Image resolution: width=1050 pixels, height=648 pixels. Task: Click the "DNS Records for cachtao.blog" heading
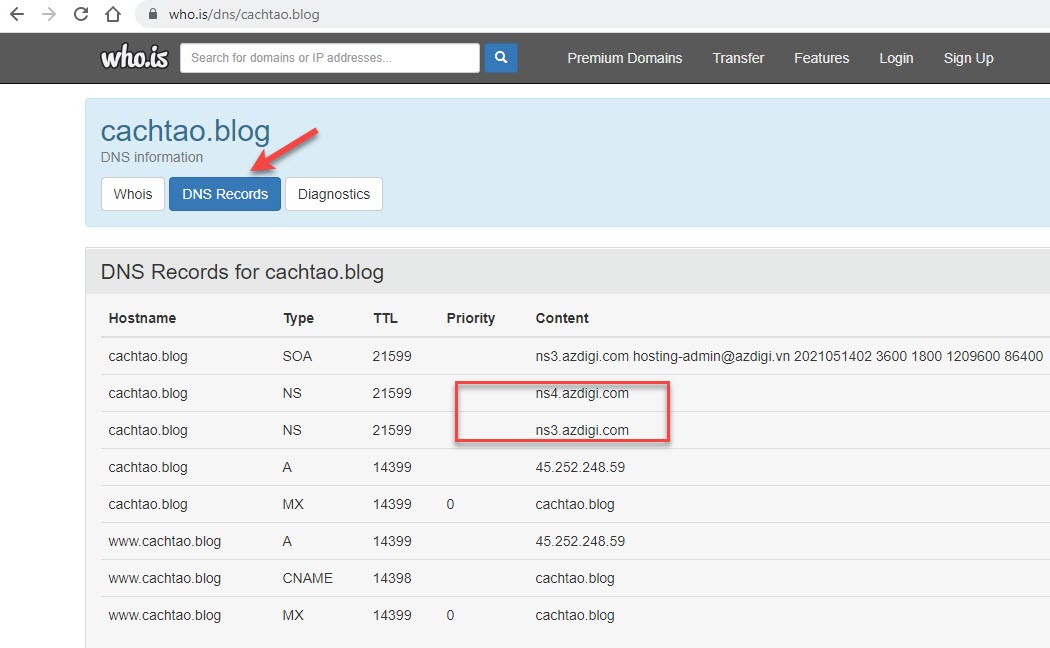point(242,272)
